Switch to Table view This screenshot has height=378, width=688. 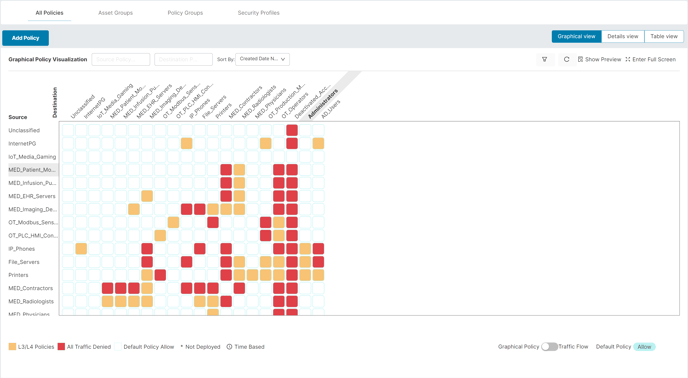(x=664, y=36)
